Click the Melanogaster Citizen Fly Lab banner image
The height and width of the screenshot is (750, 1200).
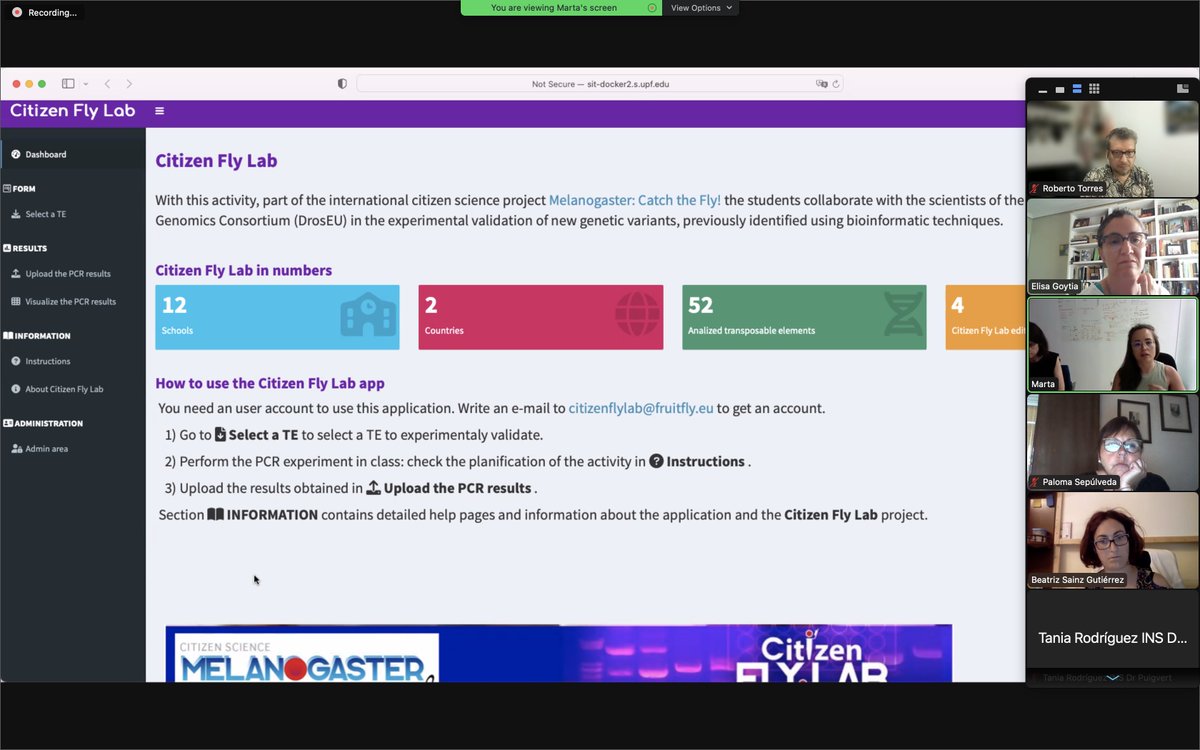[x=558, y=653]
